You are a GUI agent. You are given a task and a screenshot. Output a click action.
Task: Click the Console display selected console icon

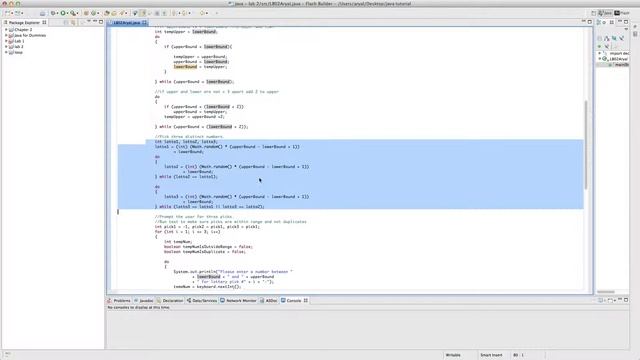pyautogui.click(x=600, y=300)
